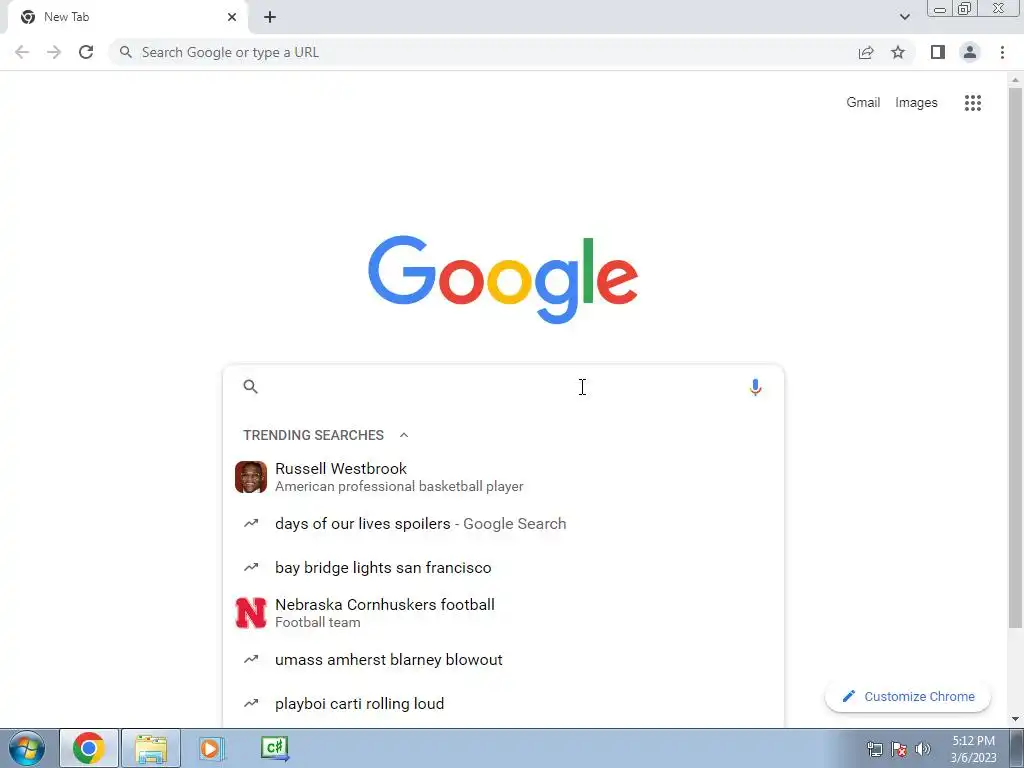Viewport: 1024px width, 768px height.
Task: Open the media player taskbar icon
Action: [211, 748]
